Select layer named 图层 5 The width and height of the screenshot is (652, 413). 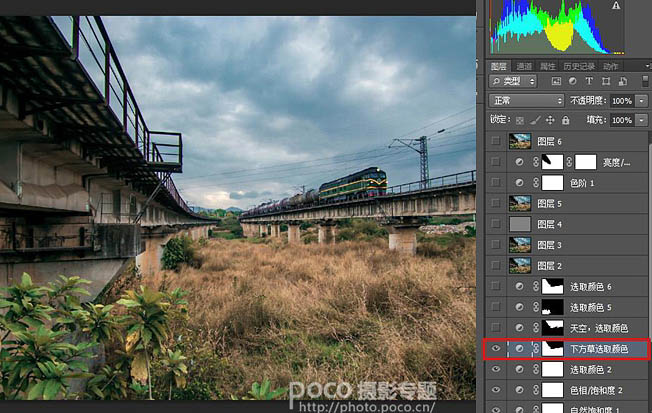coord(549,203)
